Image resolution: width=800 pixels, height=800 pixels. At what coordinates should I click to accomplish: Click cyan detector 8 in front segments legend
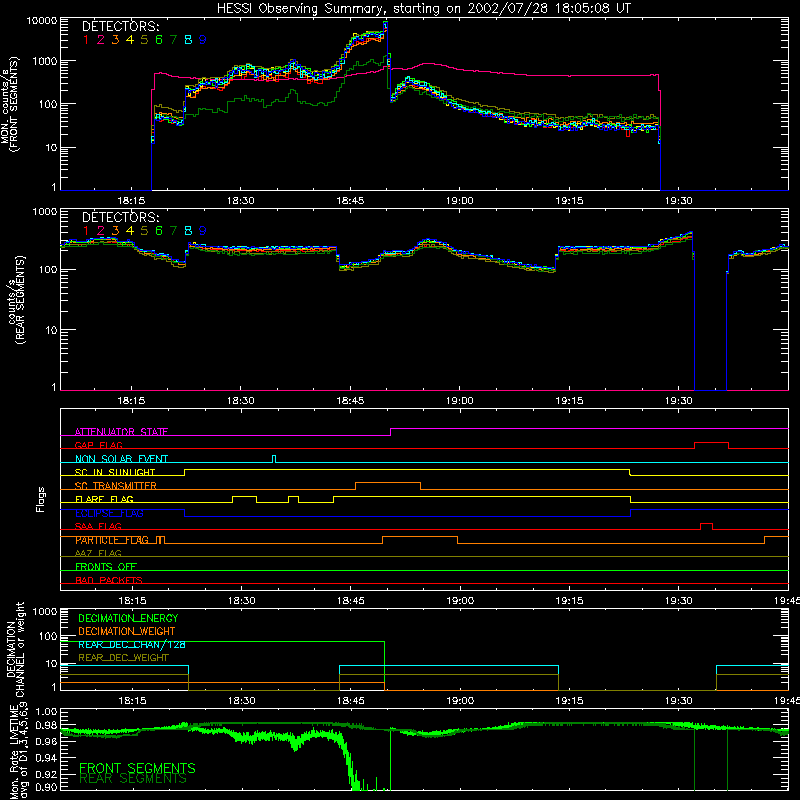click(x=188, y=40)
